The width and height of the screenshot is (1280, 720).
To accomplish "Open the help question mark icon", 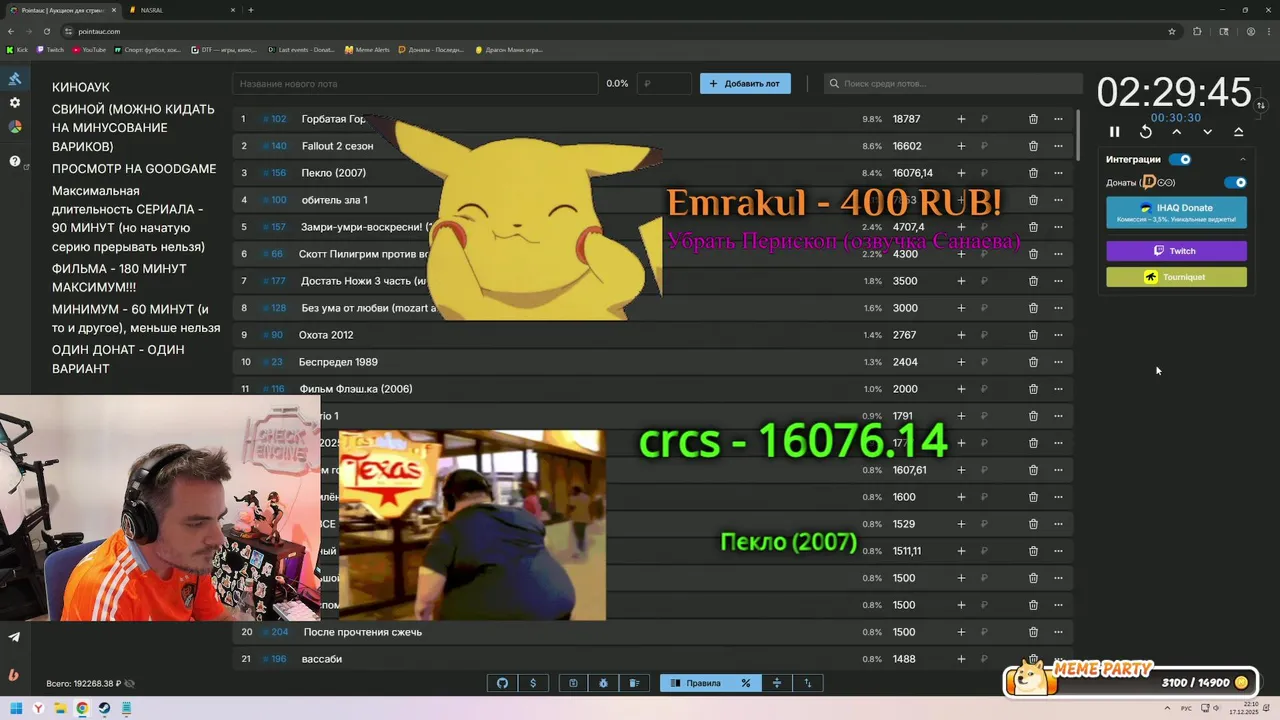I will (x=15, y=161).
